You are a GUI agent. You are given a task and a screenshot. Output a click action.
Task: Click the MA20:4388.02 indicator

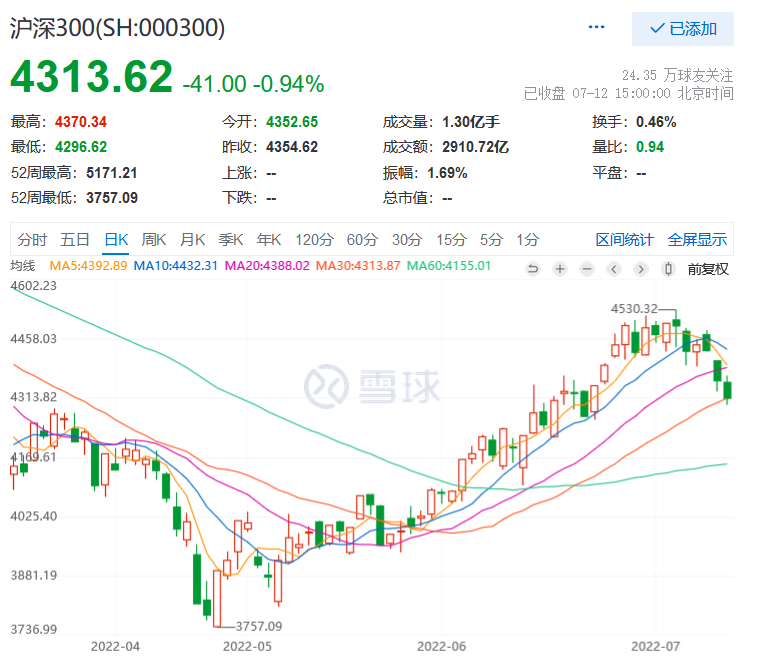click(267, 266)
